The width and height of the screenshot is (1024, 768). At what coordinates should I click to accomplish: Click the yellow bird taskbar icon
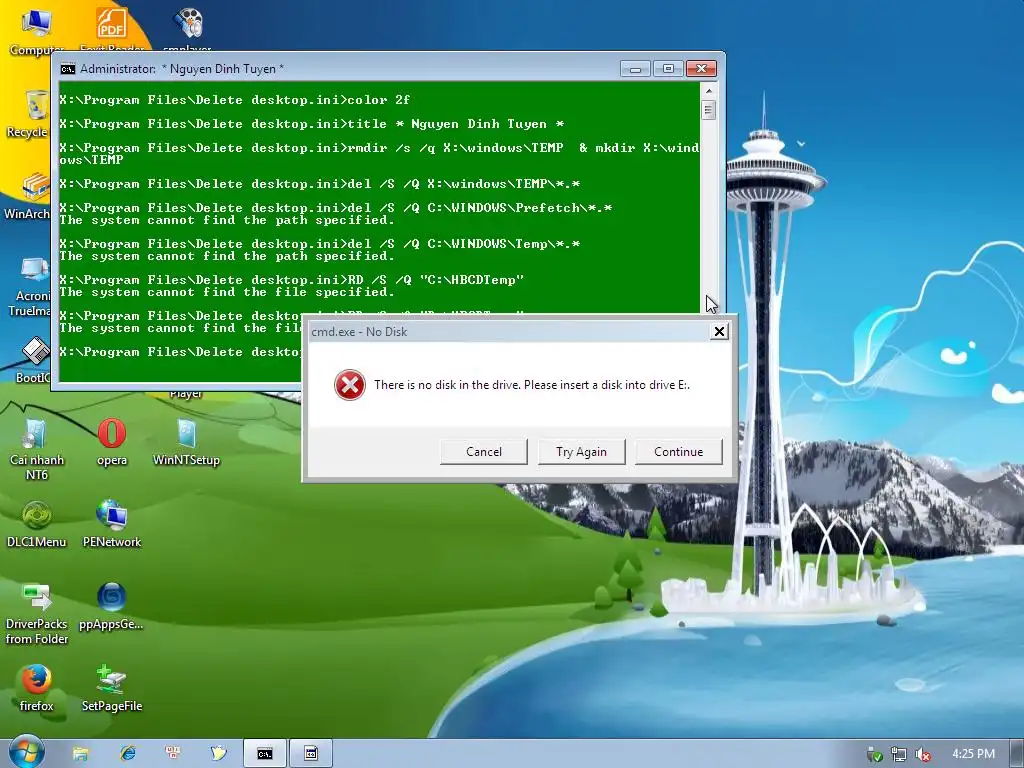pyautogui.click(x=218, y=754)
